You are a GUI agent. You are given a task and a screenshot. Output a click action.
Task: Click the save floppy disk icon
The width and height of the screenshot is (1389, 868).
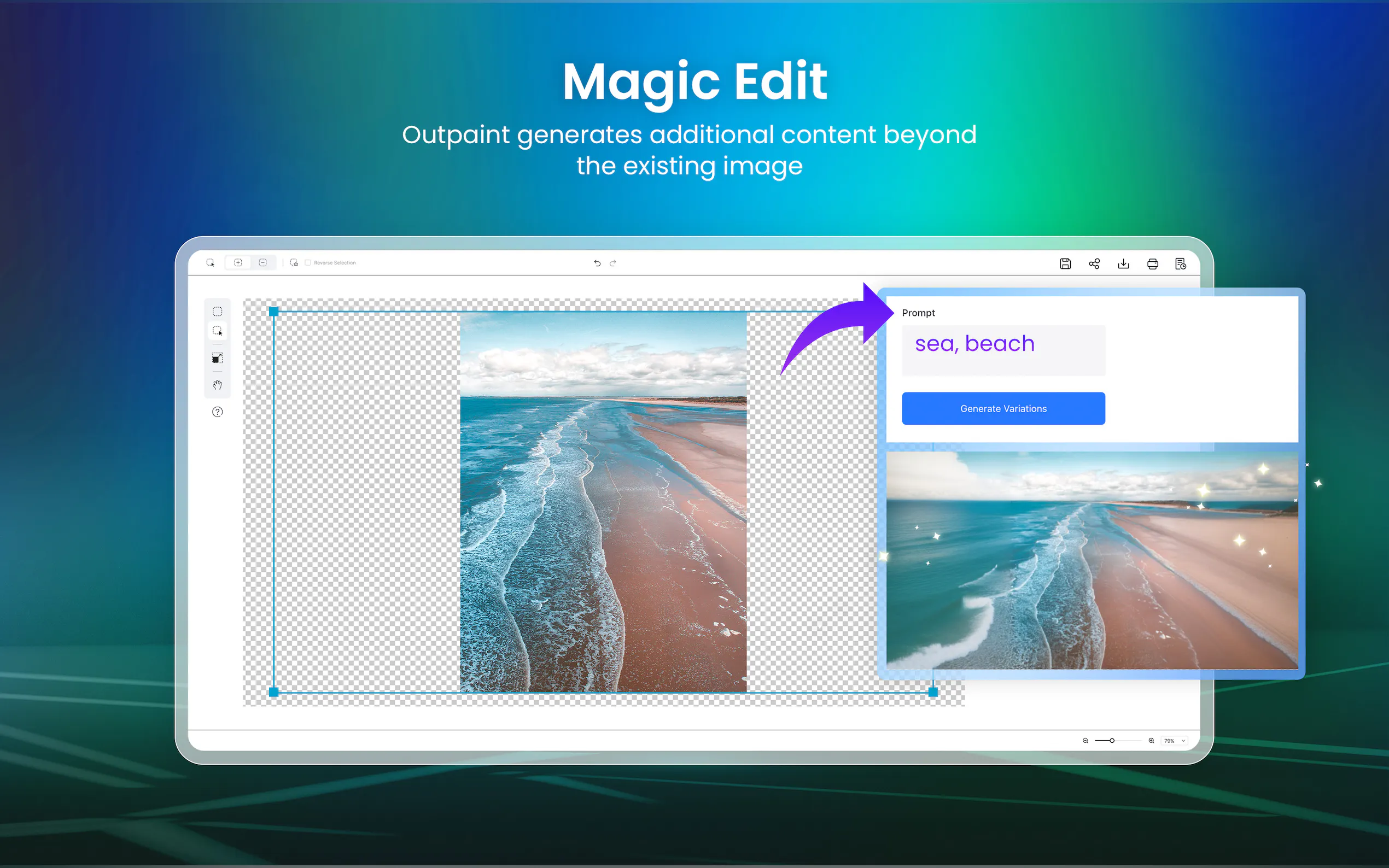(1065, 263)
